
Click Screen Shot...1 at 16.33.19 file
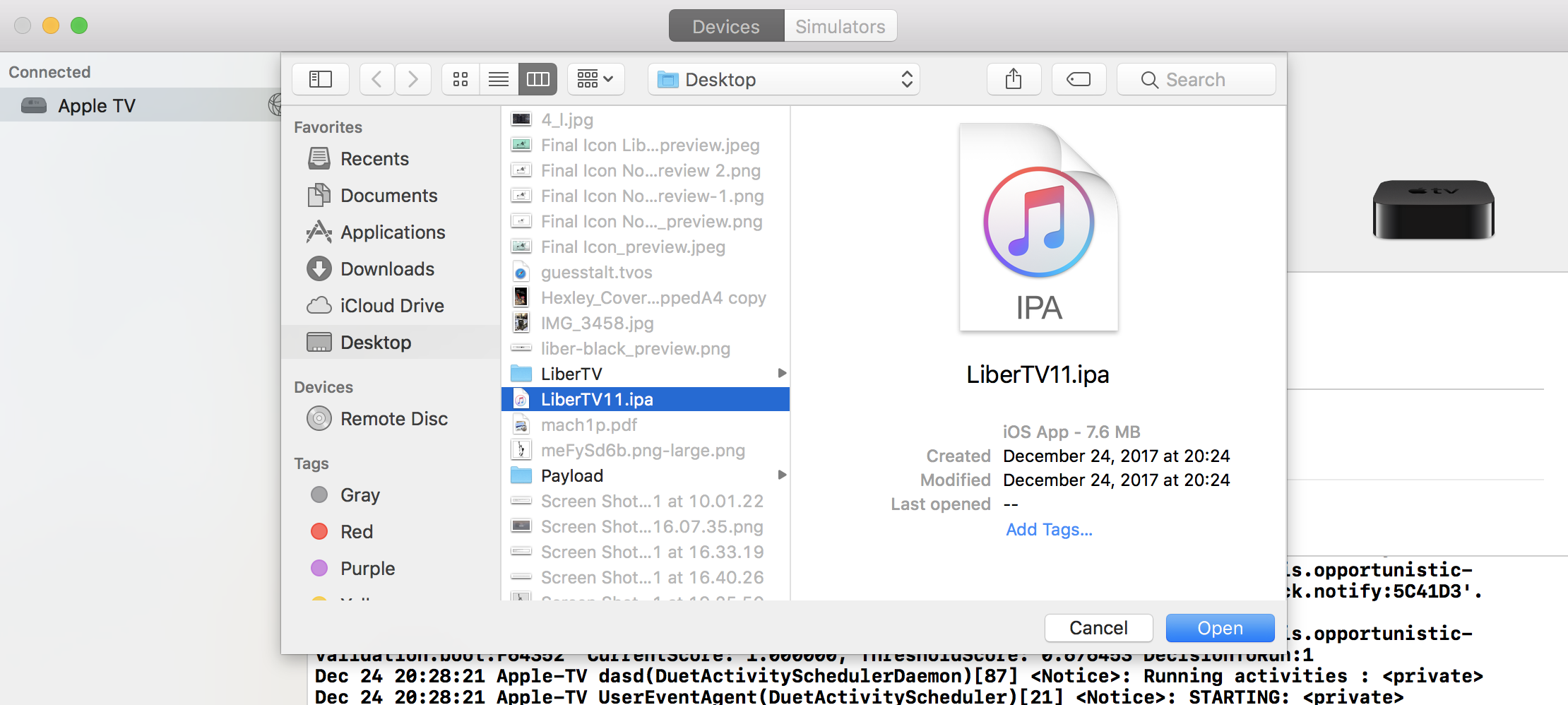(646, 552)
